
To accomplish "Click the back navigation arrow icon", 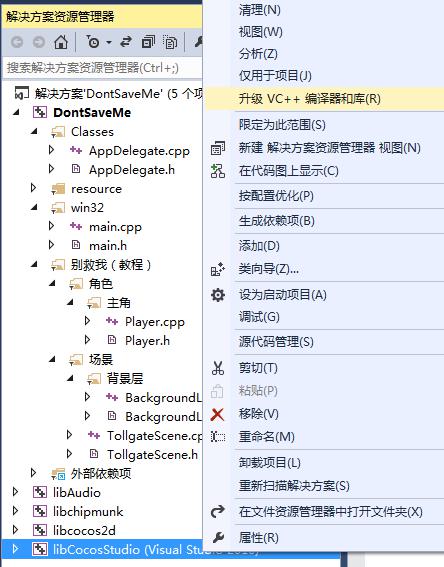I will coord(17,42).
